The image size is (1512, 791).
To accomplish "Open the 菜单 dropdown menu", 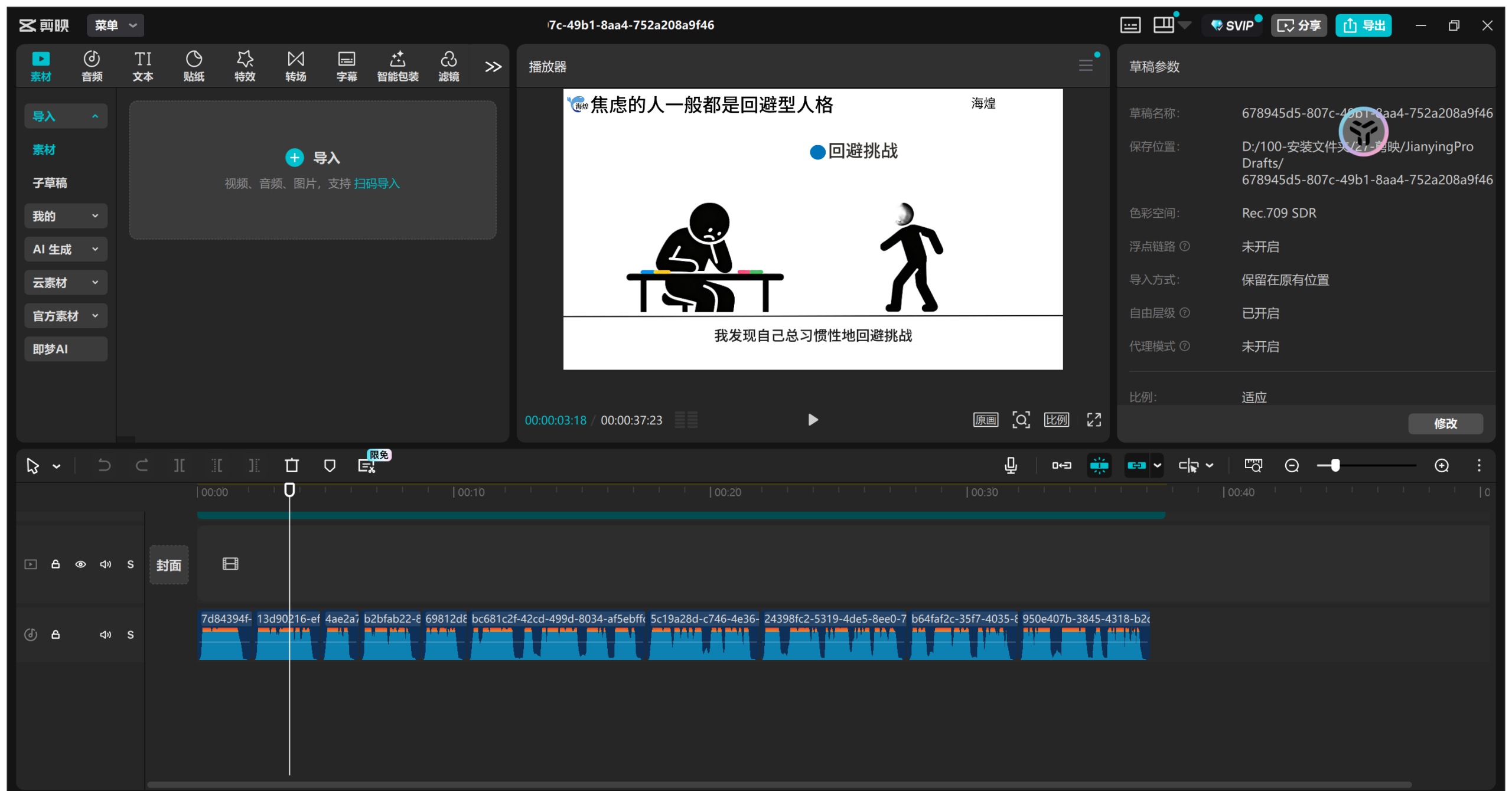I will 115,25.
